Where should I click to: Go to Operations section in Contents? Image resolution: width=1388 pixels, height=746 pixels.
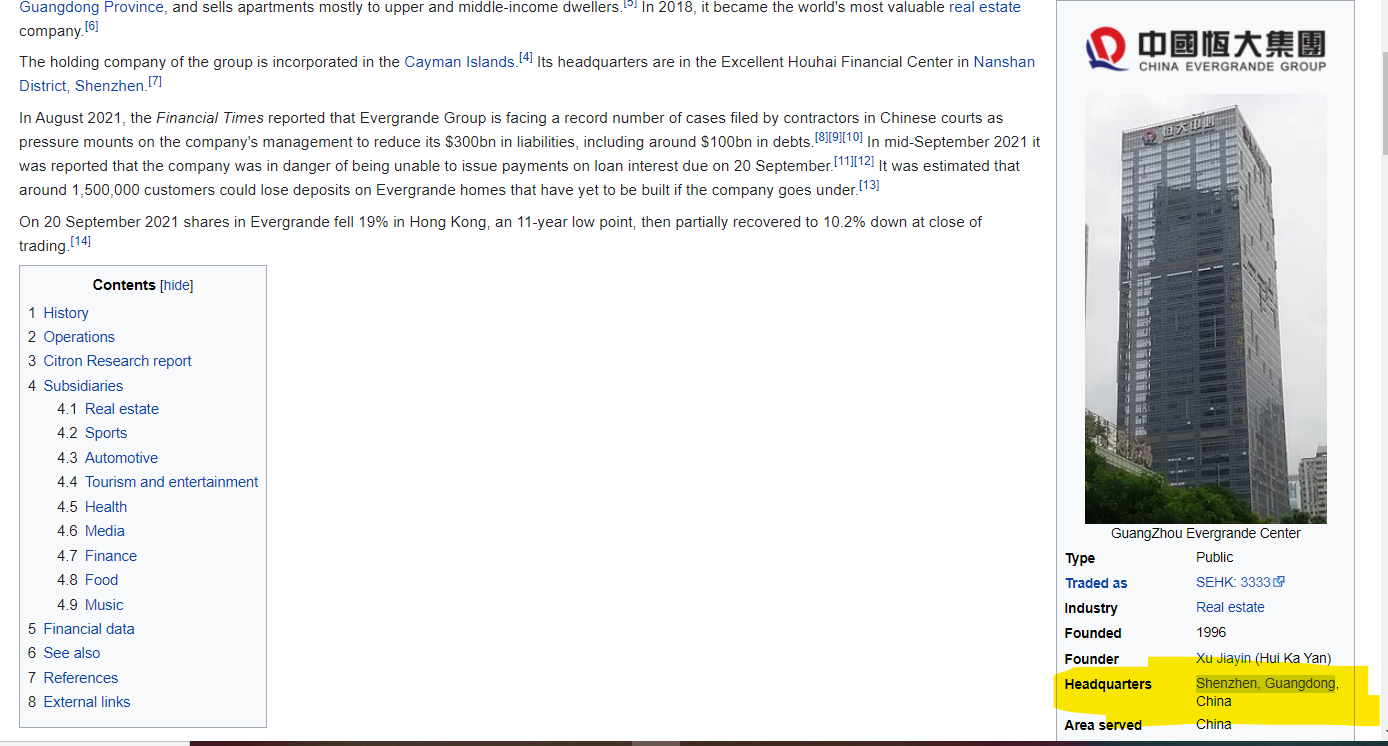click(79, 337)
